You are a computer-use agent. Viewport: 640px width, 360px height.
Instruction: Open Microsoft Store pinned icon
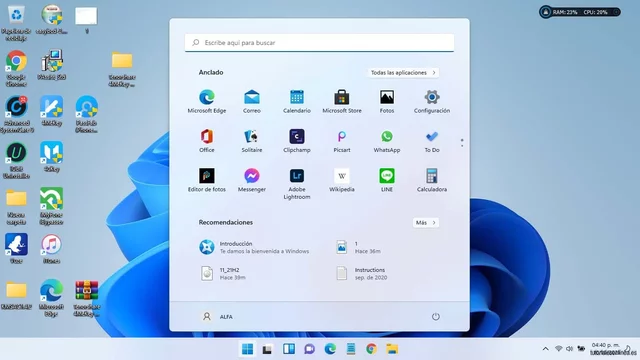tap(342, 101)
